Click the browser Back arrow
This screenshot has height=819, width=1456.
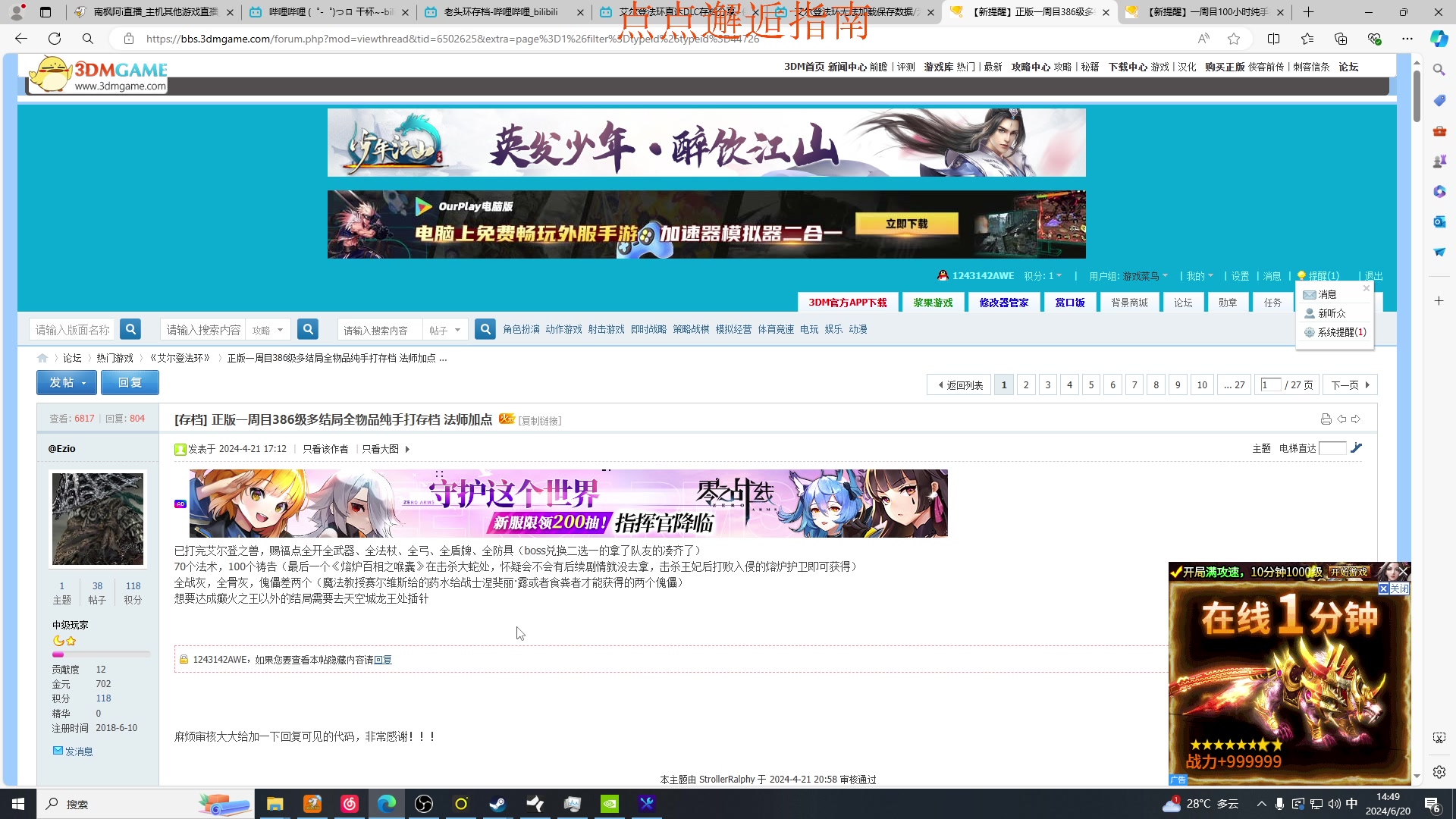[x=21, y=39]
